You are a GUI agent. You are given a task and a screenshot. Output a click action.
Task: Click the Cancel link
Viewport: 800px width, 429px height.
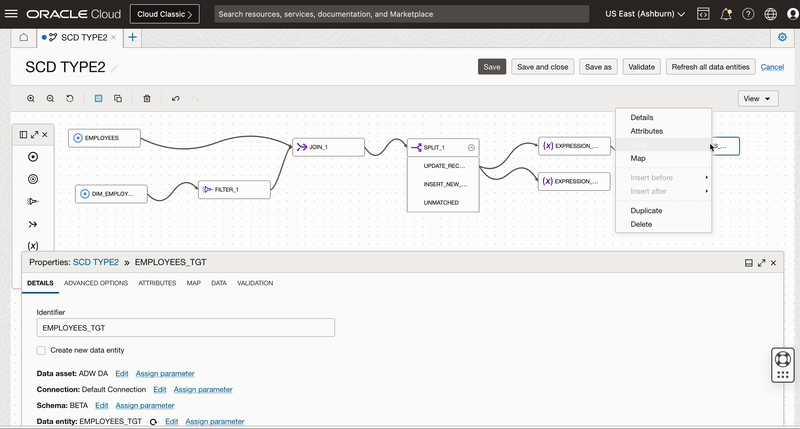coord(772,67)
